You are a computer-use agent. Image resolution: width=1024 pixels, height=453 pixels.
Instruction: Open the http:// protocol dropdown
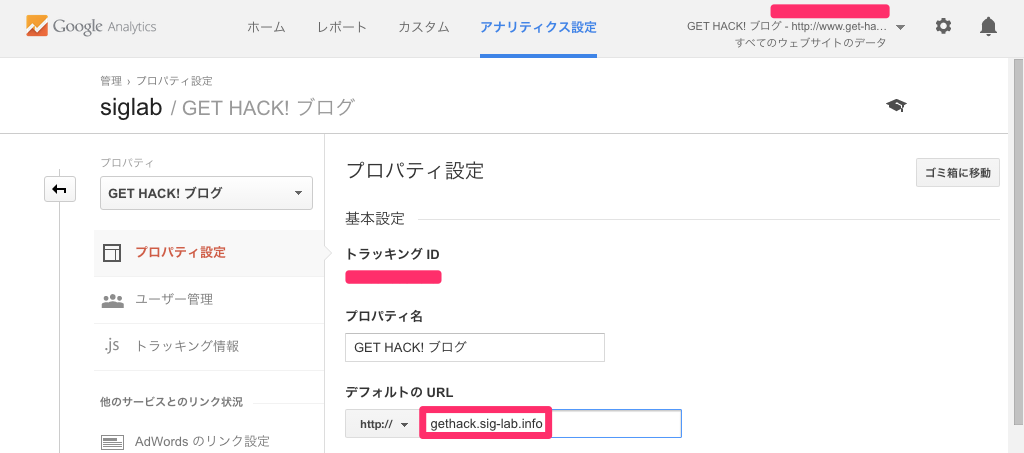(x=383, y=424)
